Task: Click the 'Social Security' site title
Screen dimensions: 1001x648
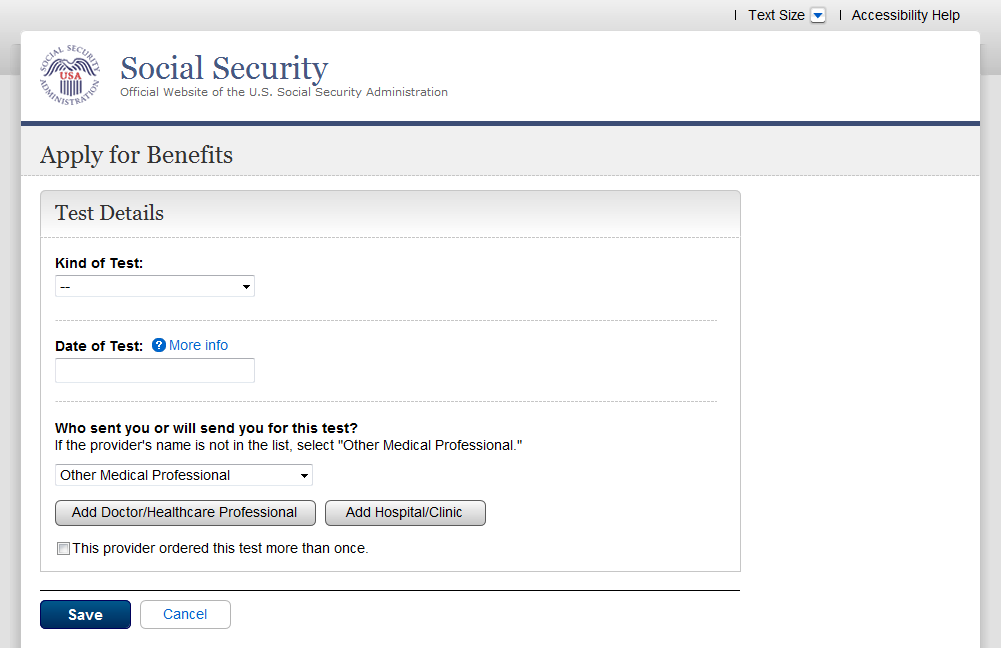Action: [x=224, y=68]
